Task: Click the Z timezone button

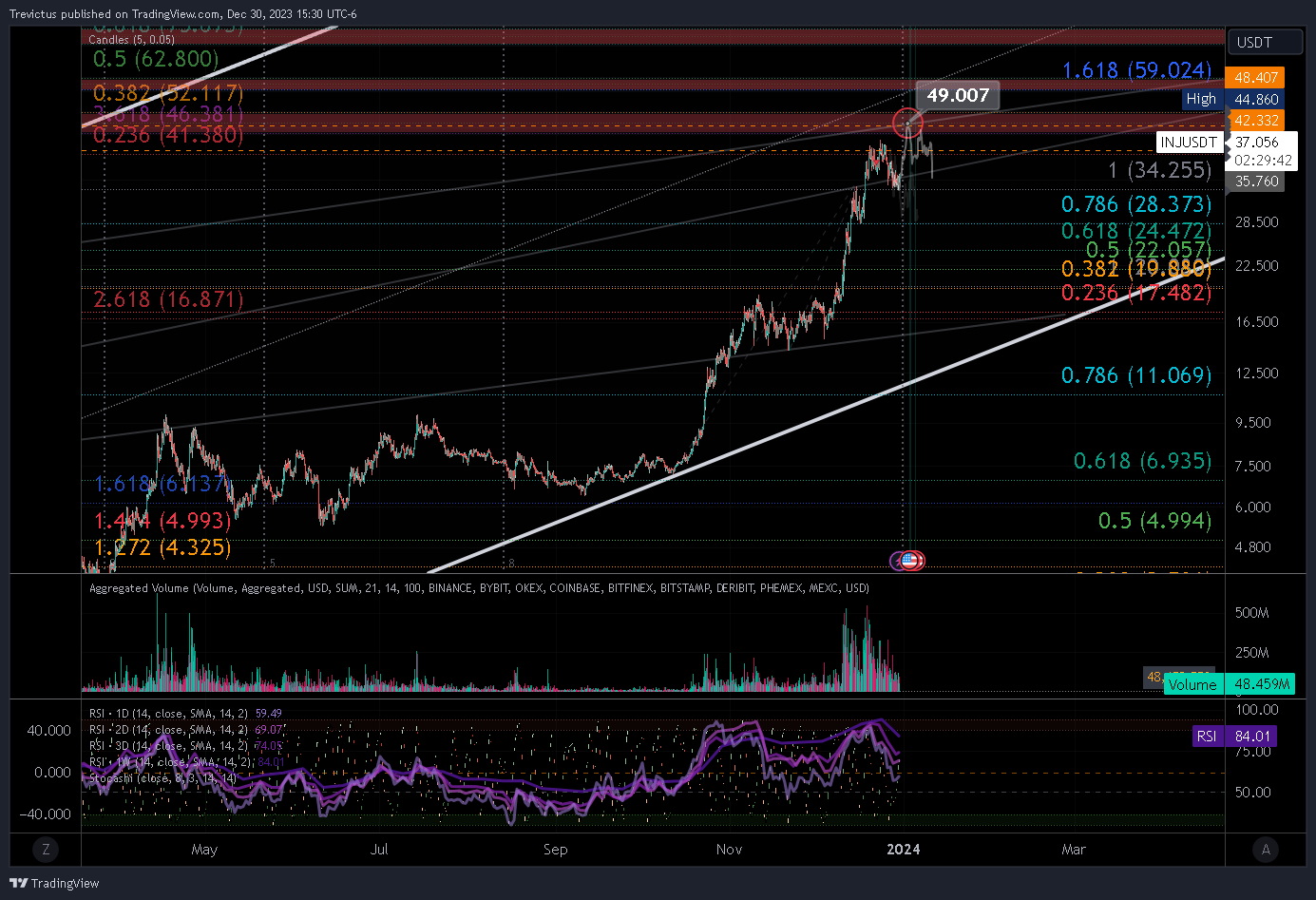Action: tap(46, 850)
